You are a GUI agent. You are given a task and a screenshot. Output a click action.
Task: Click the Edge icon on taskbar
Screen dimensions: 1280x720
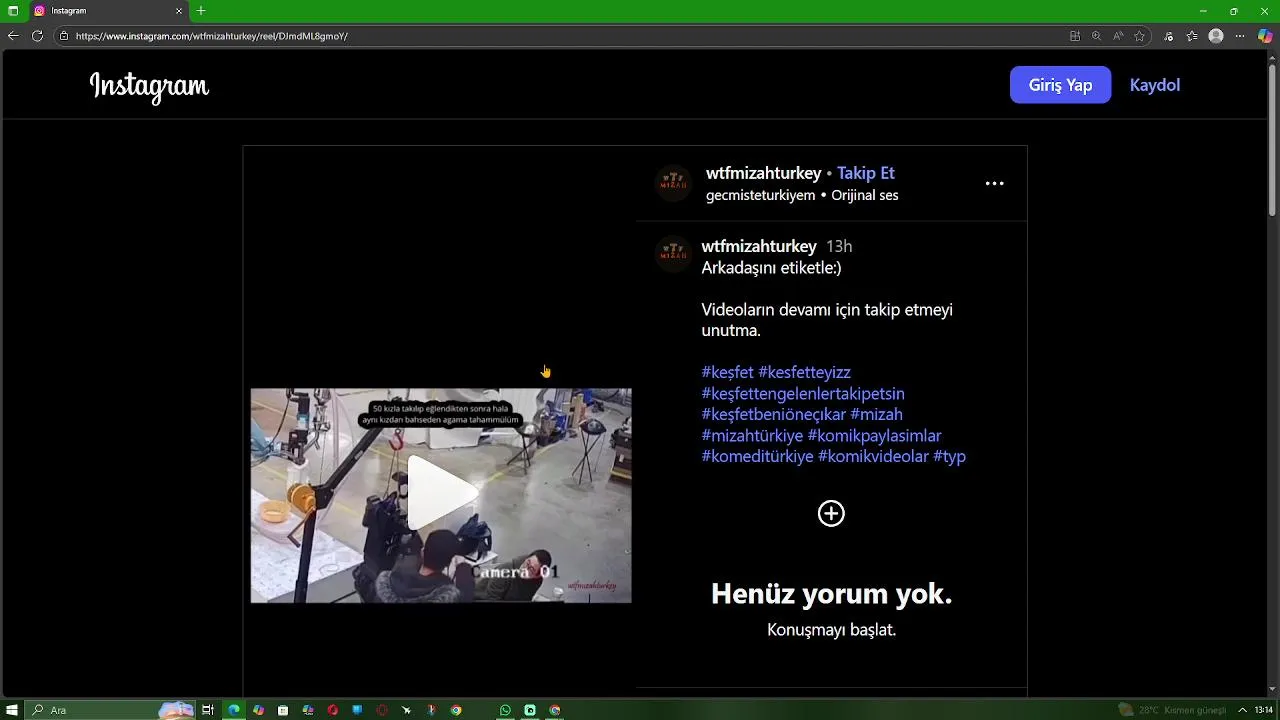(234, 710)
